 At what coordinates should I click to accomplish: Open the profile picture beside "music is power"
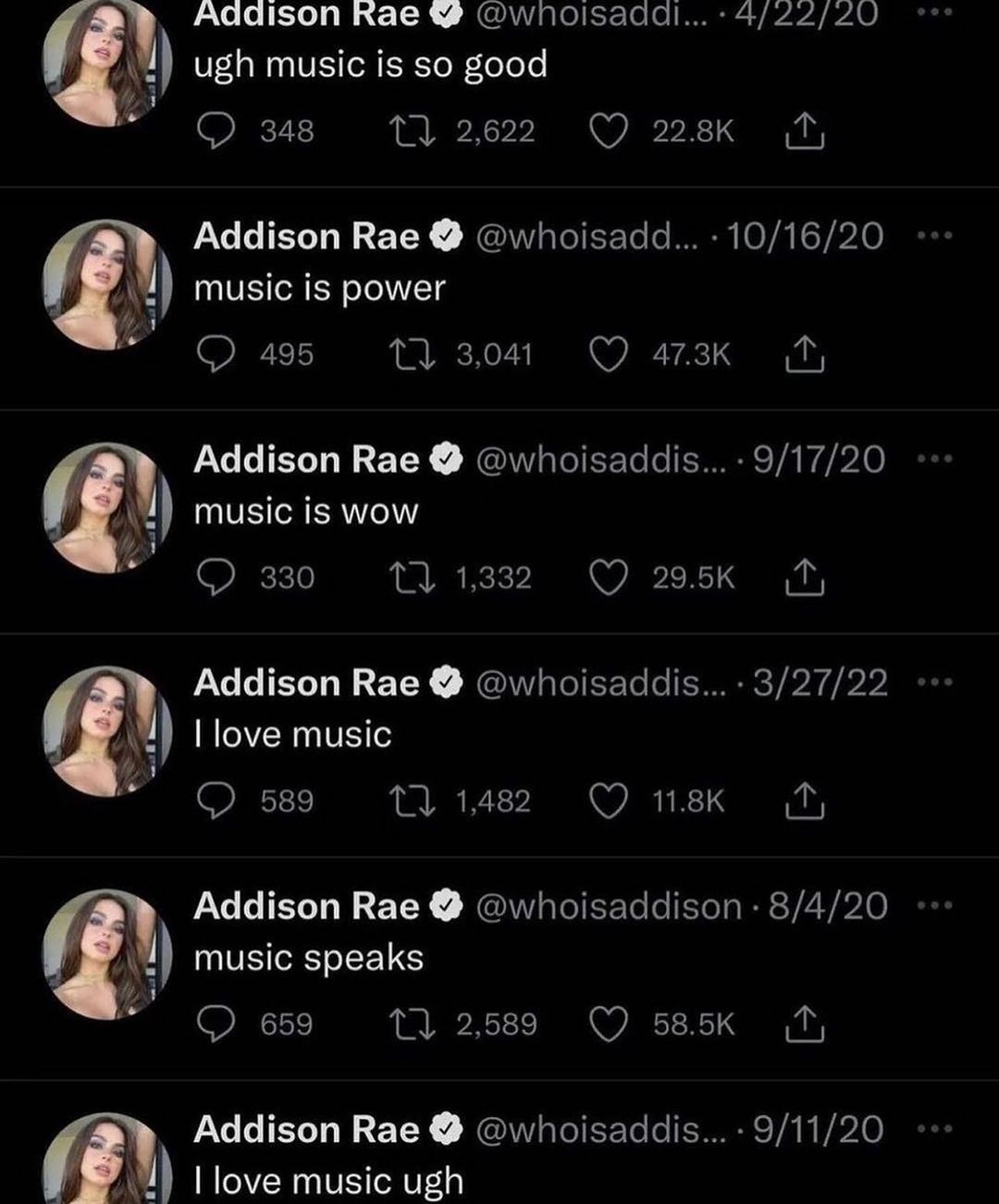[107, 285]
